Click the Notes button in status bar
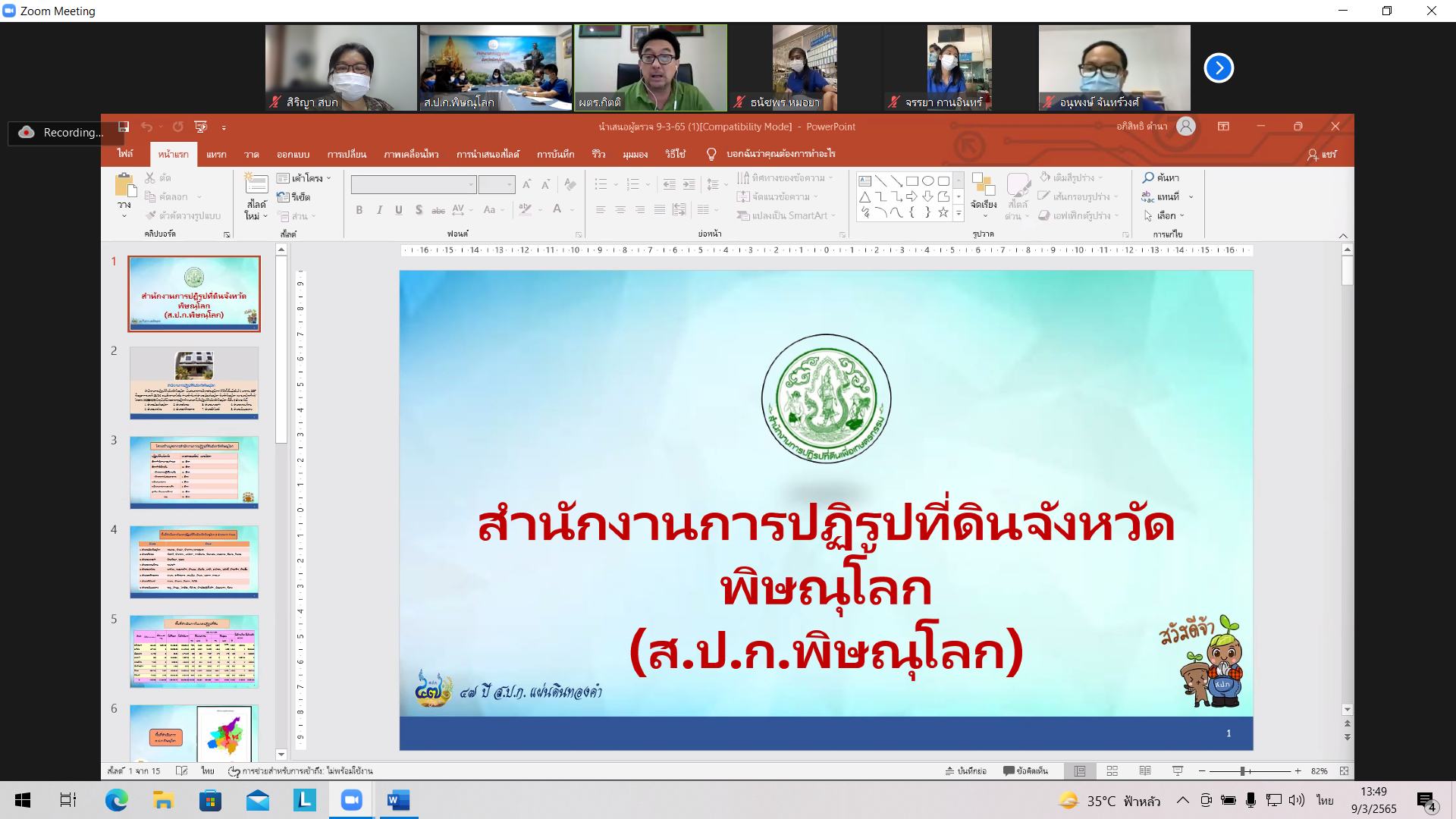 965,771
